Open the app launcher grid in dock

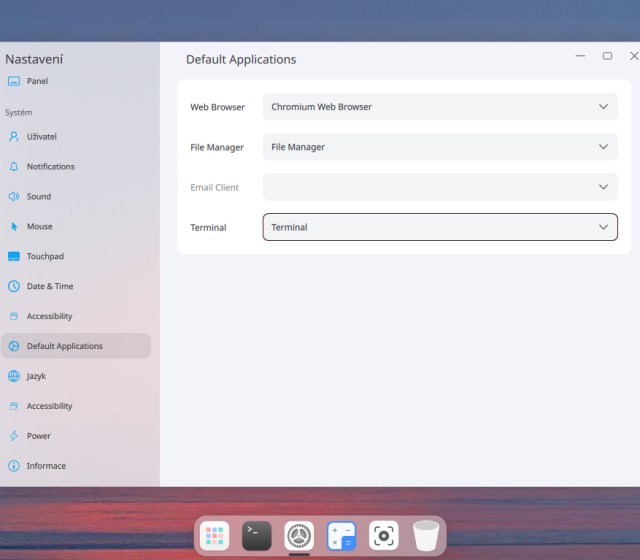point(214,536)
